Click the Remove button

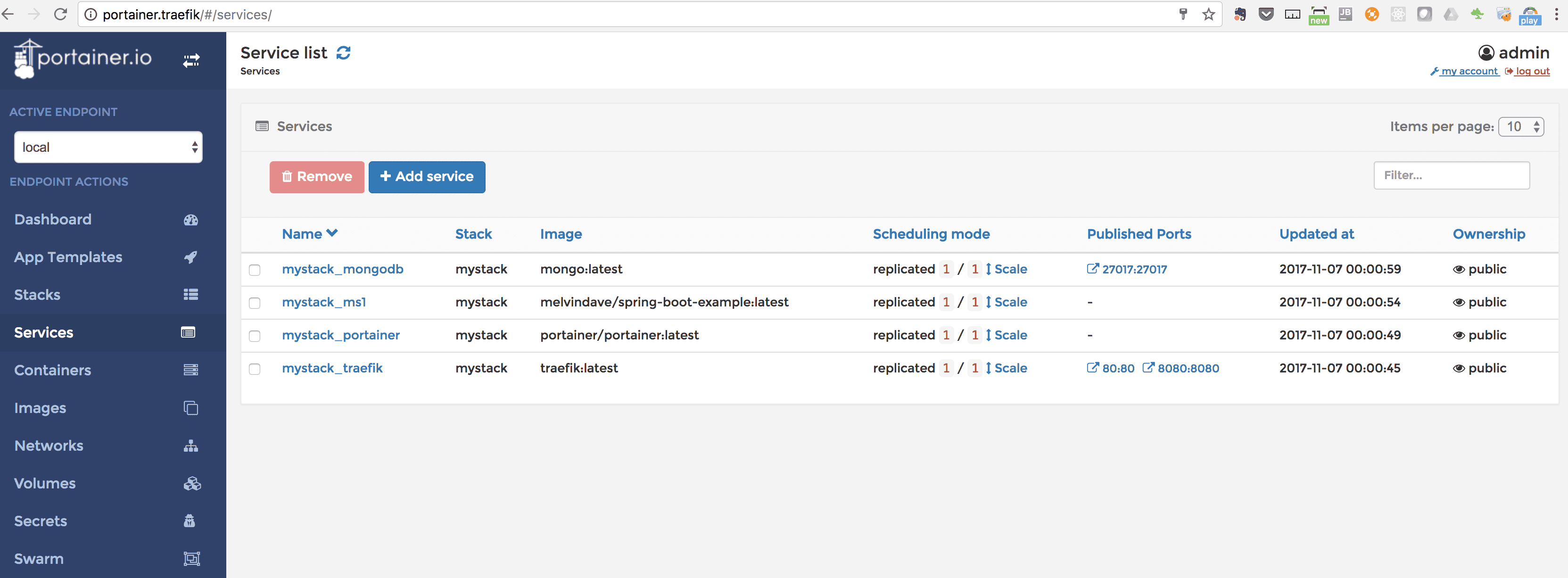[316, 177]
